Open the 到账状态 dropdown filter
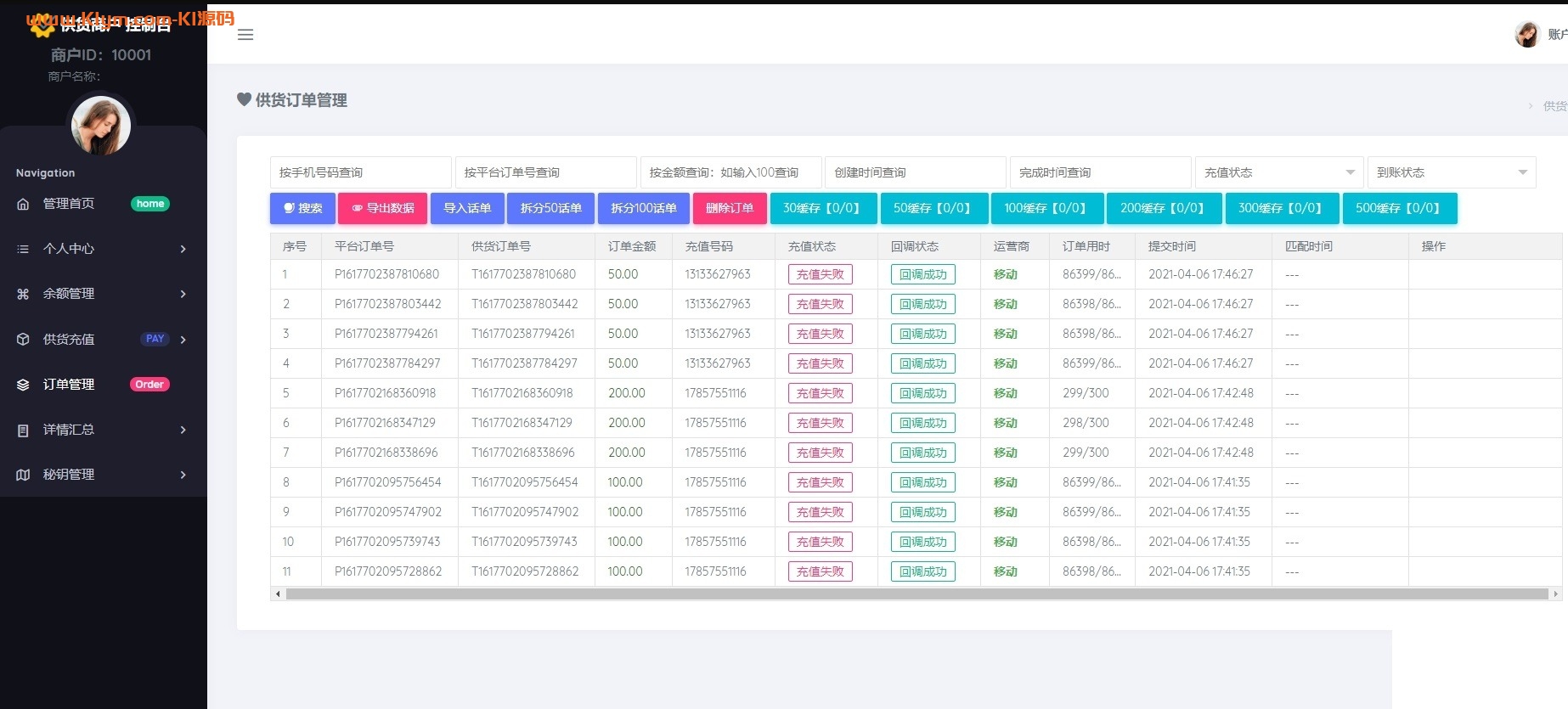The height and width of the screenshot is (709, 1568). 1451,172
